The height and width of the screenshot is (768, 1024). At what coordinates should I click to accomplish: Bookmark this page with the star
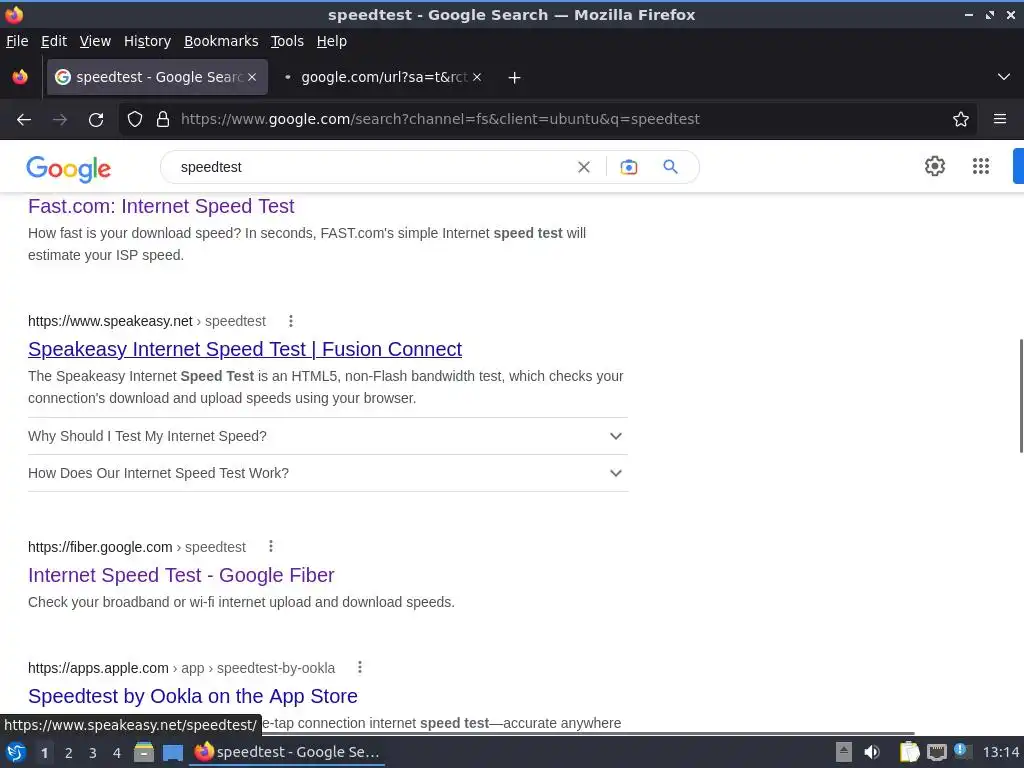[961, 120]
